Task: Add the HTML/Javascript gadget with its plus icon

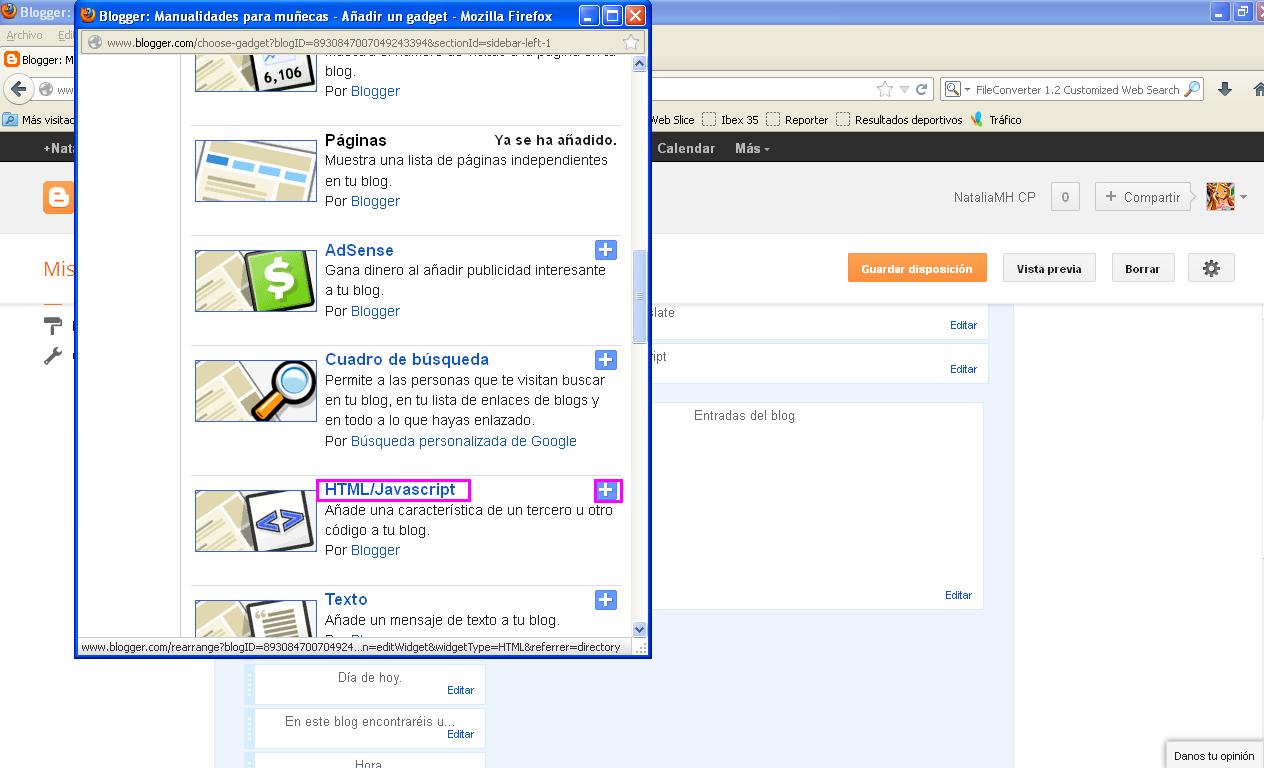Action: [606, 490]
